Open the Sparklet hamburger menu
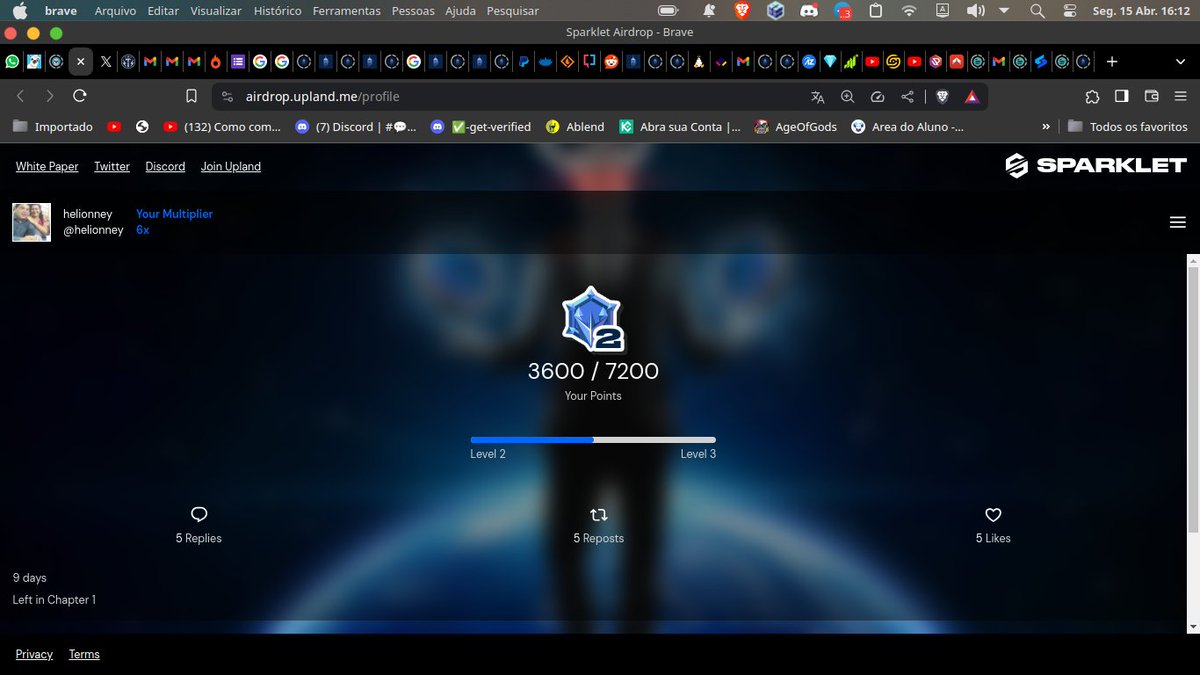The width and height of the screenshot is (1200, 675). pos(1177,222)
